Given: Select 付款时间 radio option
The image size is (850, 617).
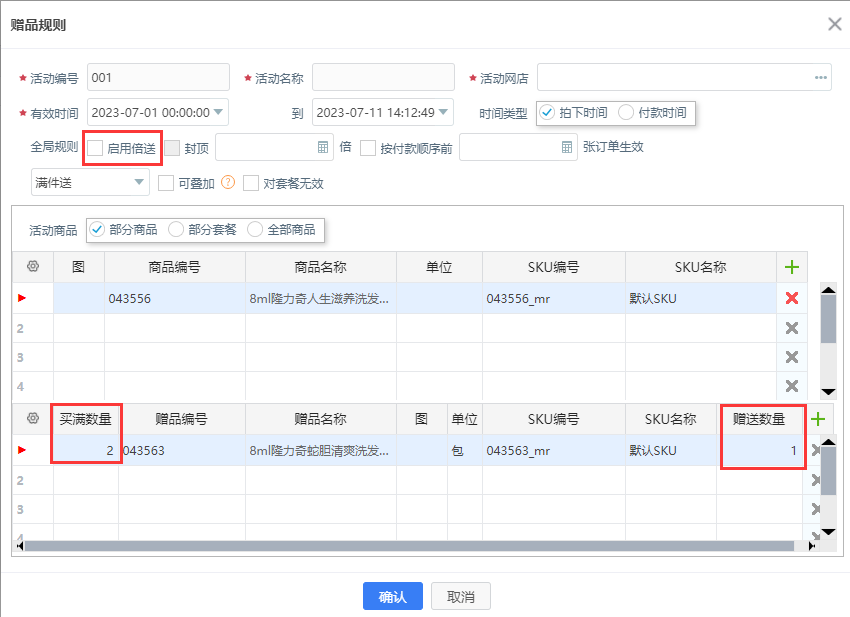Looking at the screenshot, I should [x=626, y=112].
